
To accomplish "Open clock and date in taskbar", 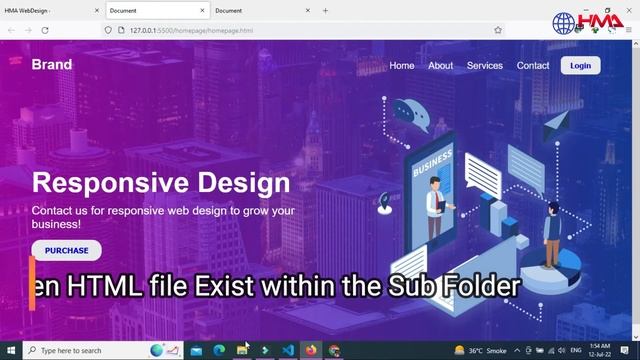I will [x=600, y=351].
